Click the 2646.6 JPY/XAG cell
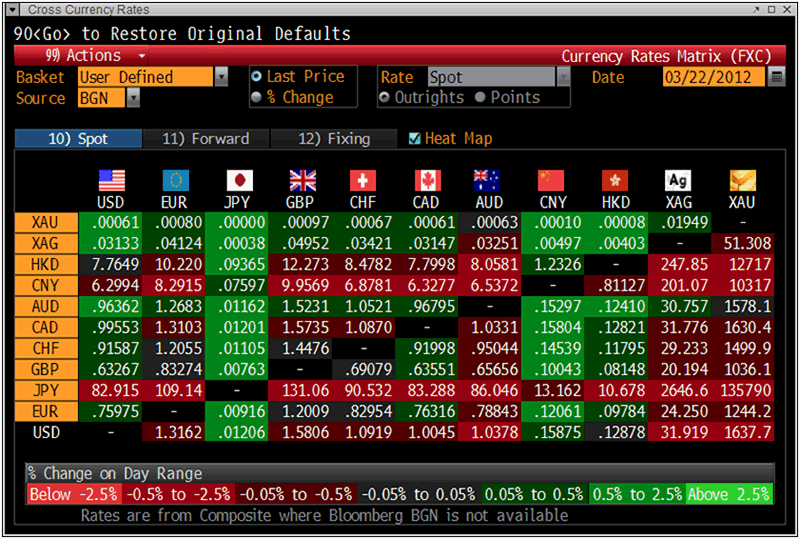Viewport: 800px width, 538px height. [680, 390]
